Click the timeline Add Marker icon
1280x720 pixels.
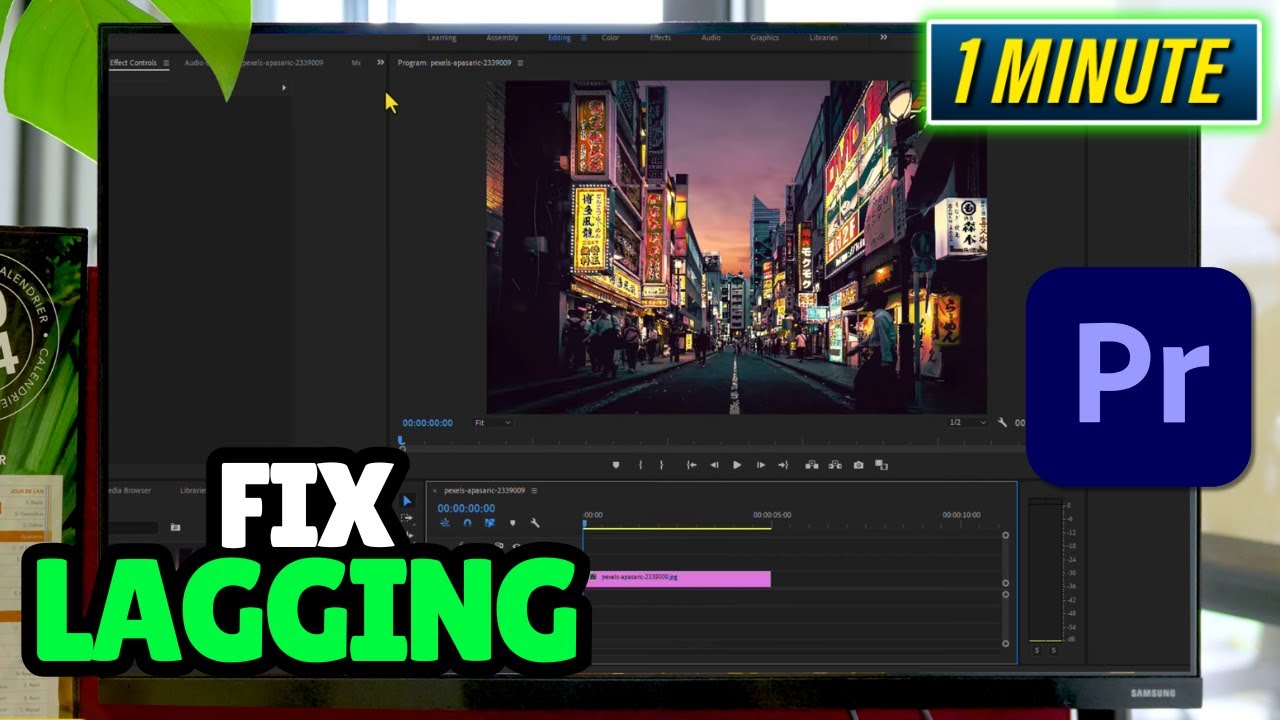pyautogui.click(x=512, y=523)
